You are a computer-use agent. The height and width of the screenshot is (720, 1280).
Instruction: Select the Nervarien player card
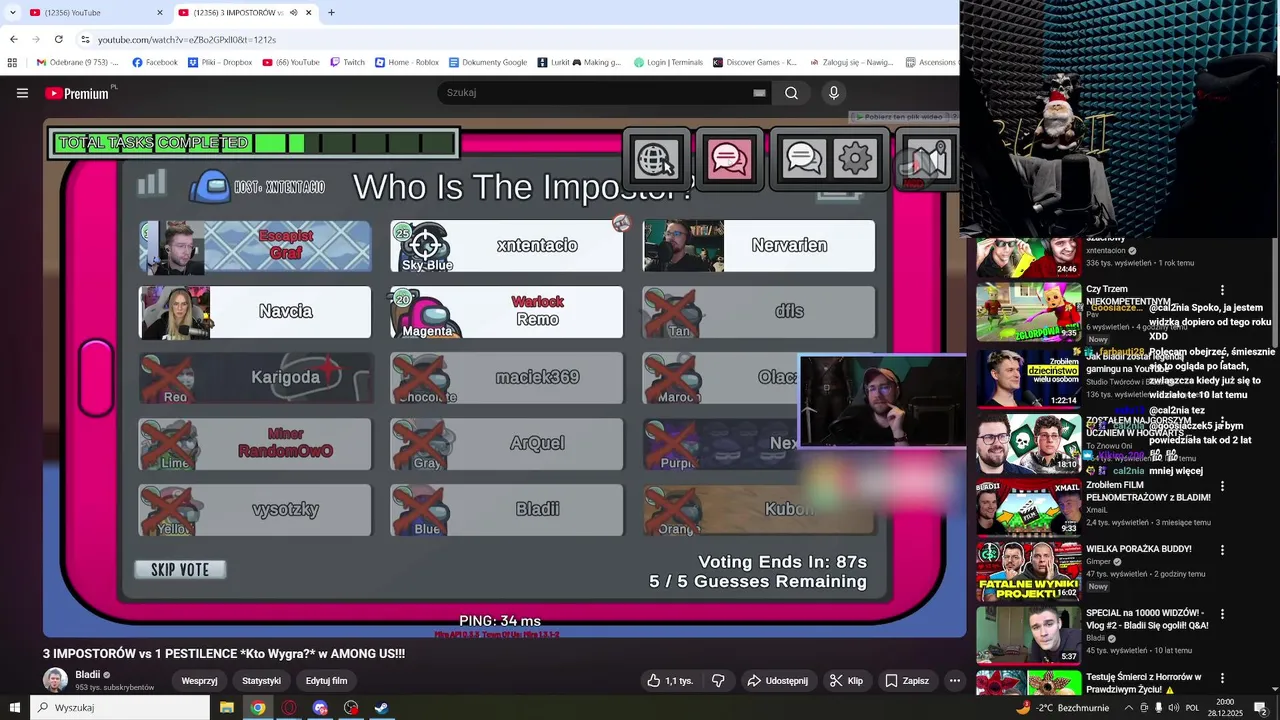(x=759, y=246)
